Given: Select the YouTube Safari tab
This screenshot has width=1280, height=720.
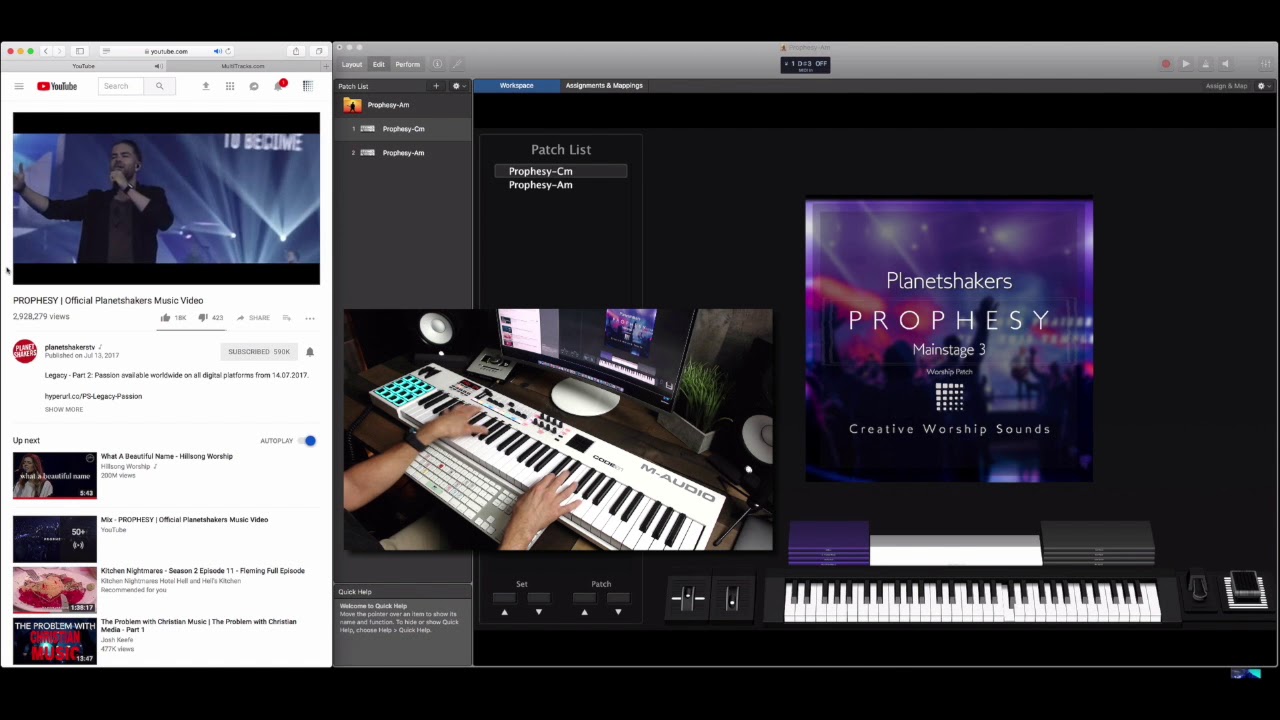Looking at the screenshot, I should pyautogui.click(x=84, y=66).
